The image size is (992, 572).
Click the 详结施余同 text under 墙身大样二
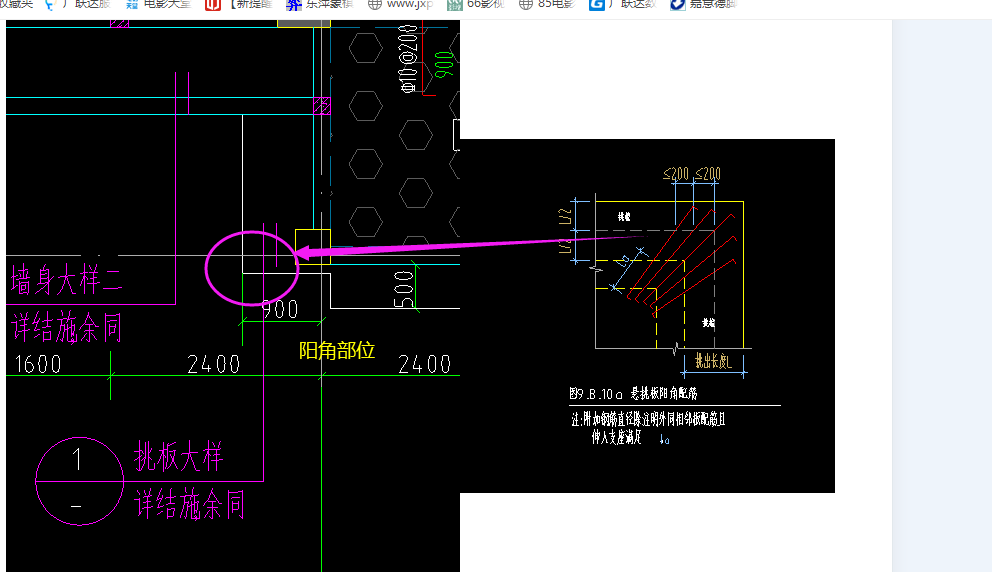coord(66,327)
